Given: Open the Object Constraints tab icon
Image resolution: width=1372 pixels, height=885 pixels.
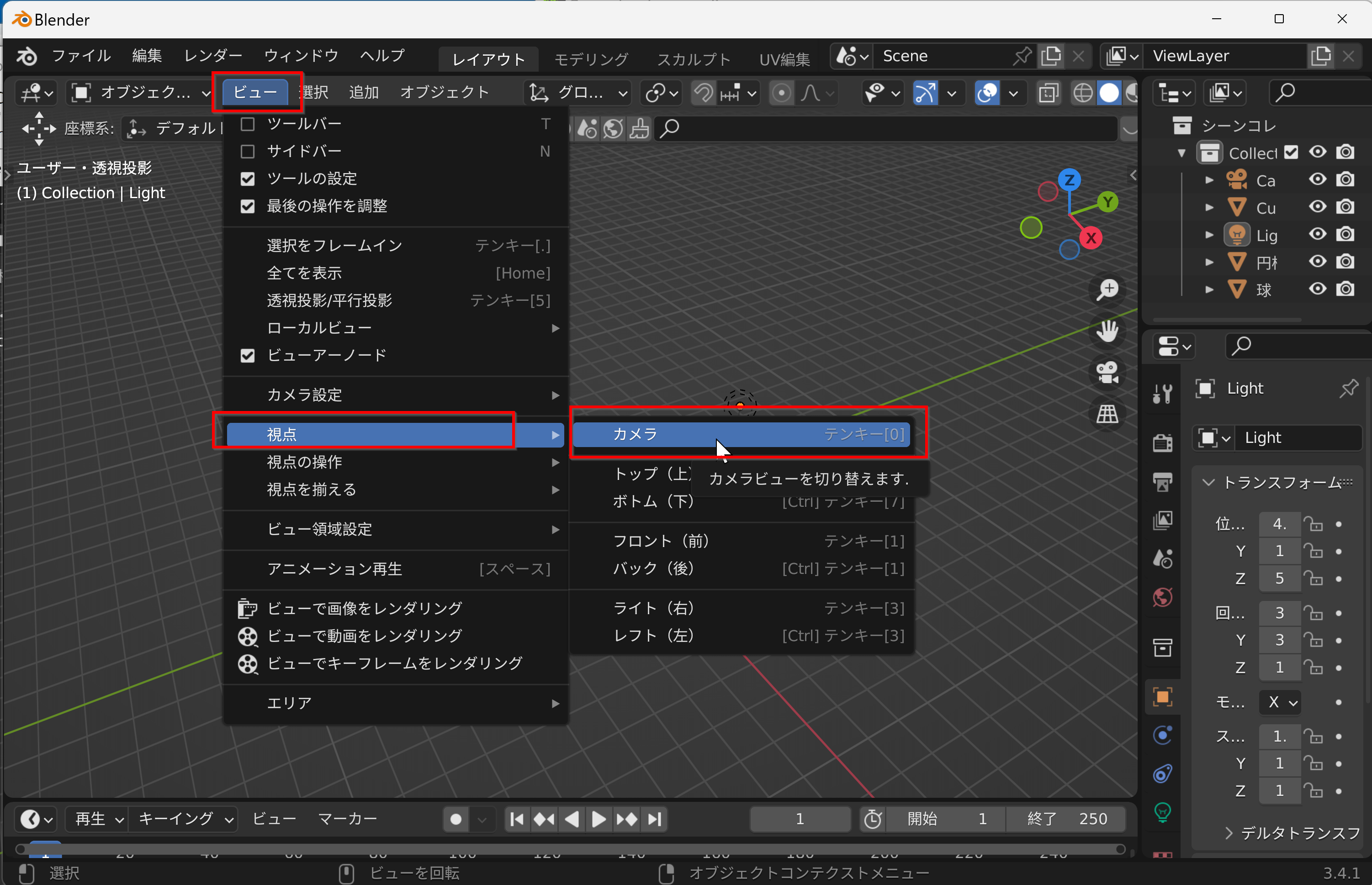Looking at the screenshot, I should coord(1162,774).
